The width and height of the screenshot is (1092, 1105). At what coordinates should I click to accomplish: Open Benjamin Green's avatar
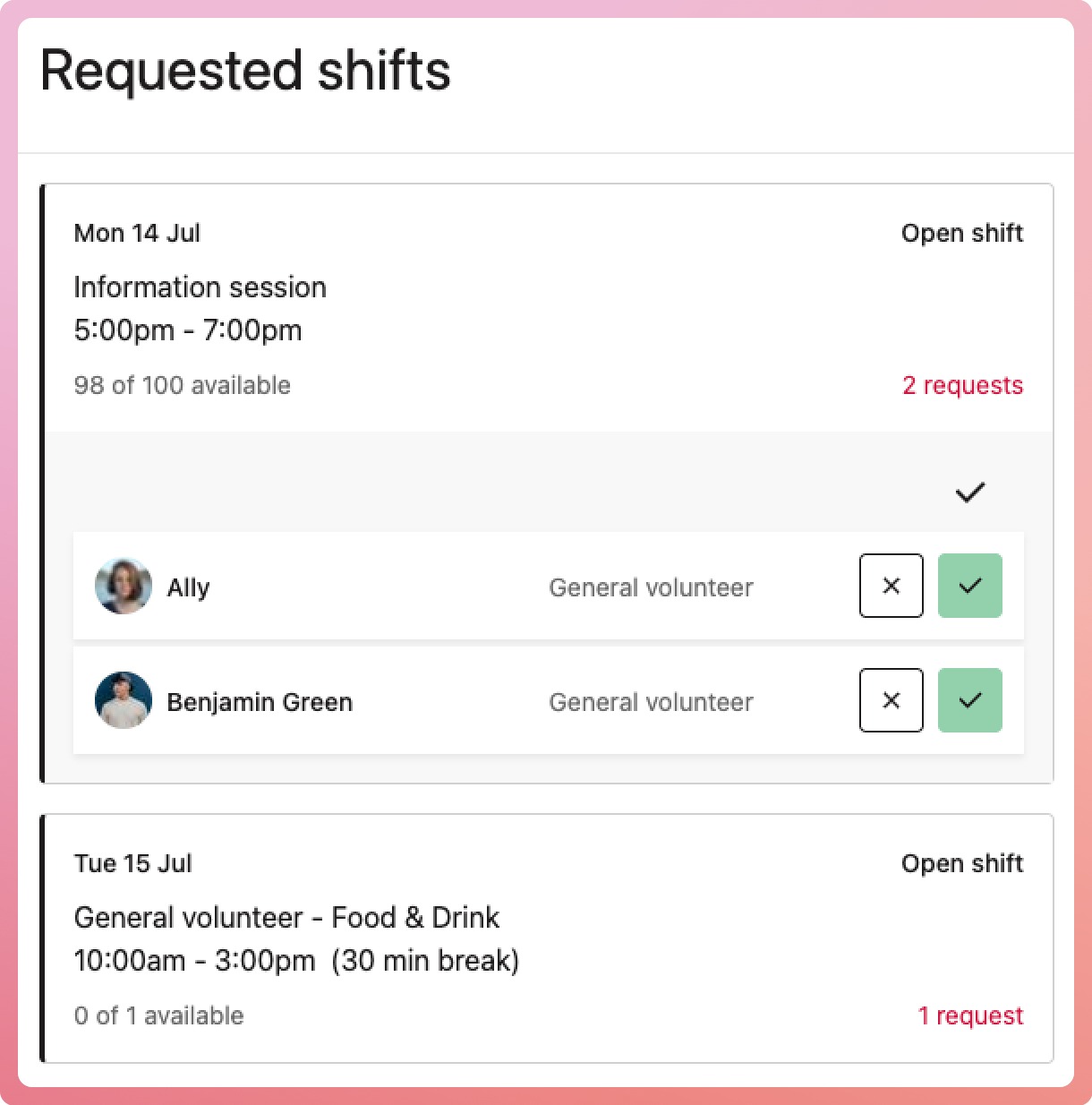(124, 700)
